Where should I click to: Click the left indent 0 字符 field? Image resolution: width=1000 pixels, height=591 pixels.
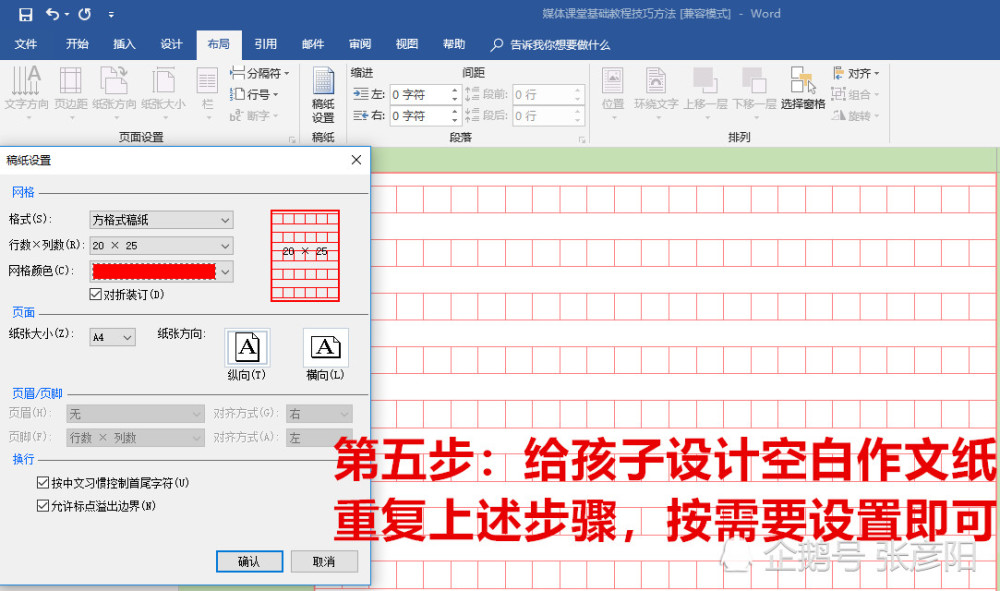coord(420,94)
